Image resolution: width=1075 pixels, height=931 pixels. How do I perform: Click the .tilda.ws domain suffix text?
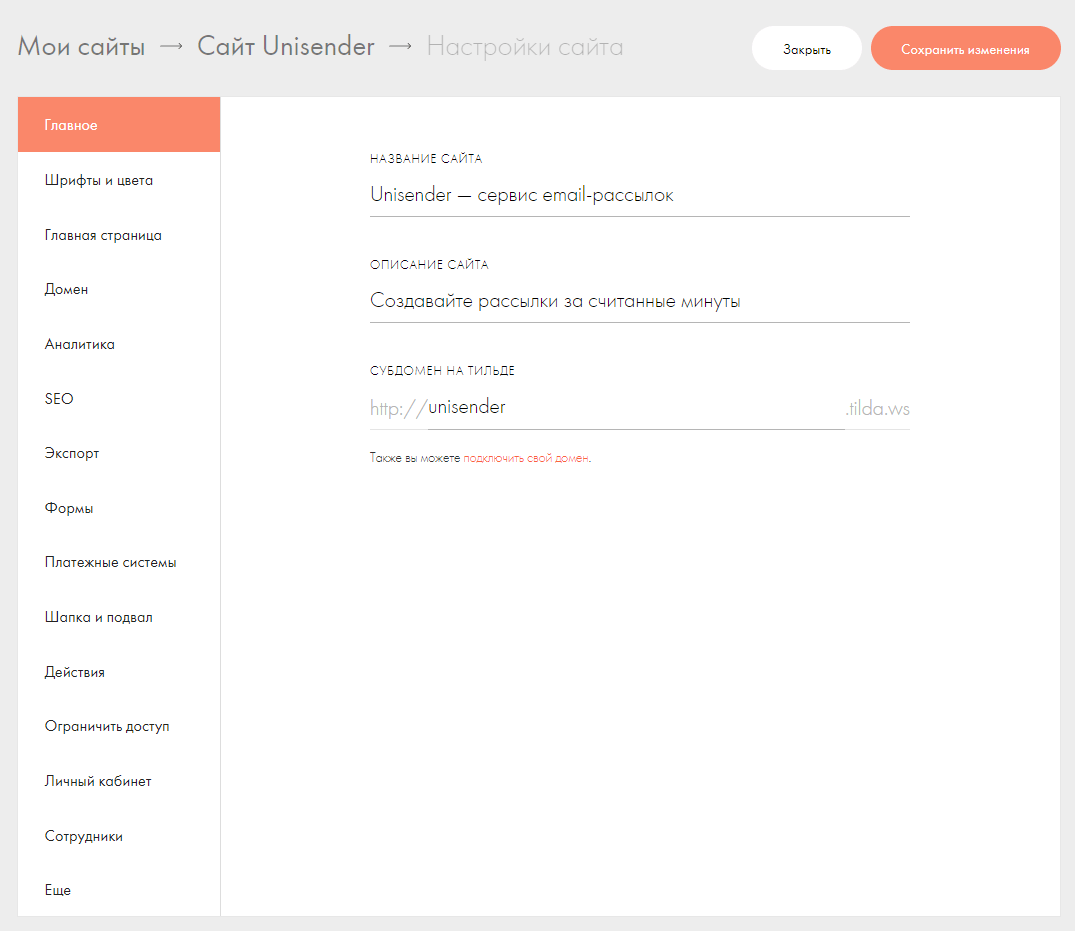point(878,409)
